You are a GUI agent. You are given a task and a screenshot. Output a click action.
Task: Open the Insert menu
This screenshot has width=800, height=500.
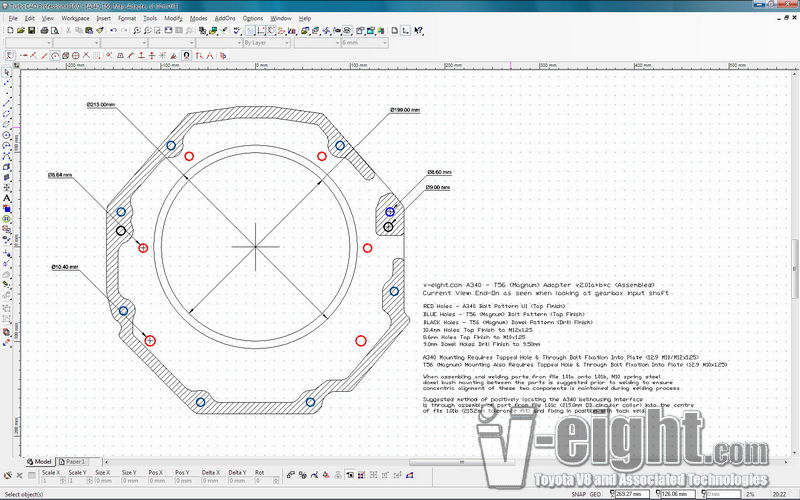tap(104, 18)
